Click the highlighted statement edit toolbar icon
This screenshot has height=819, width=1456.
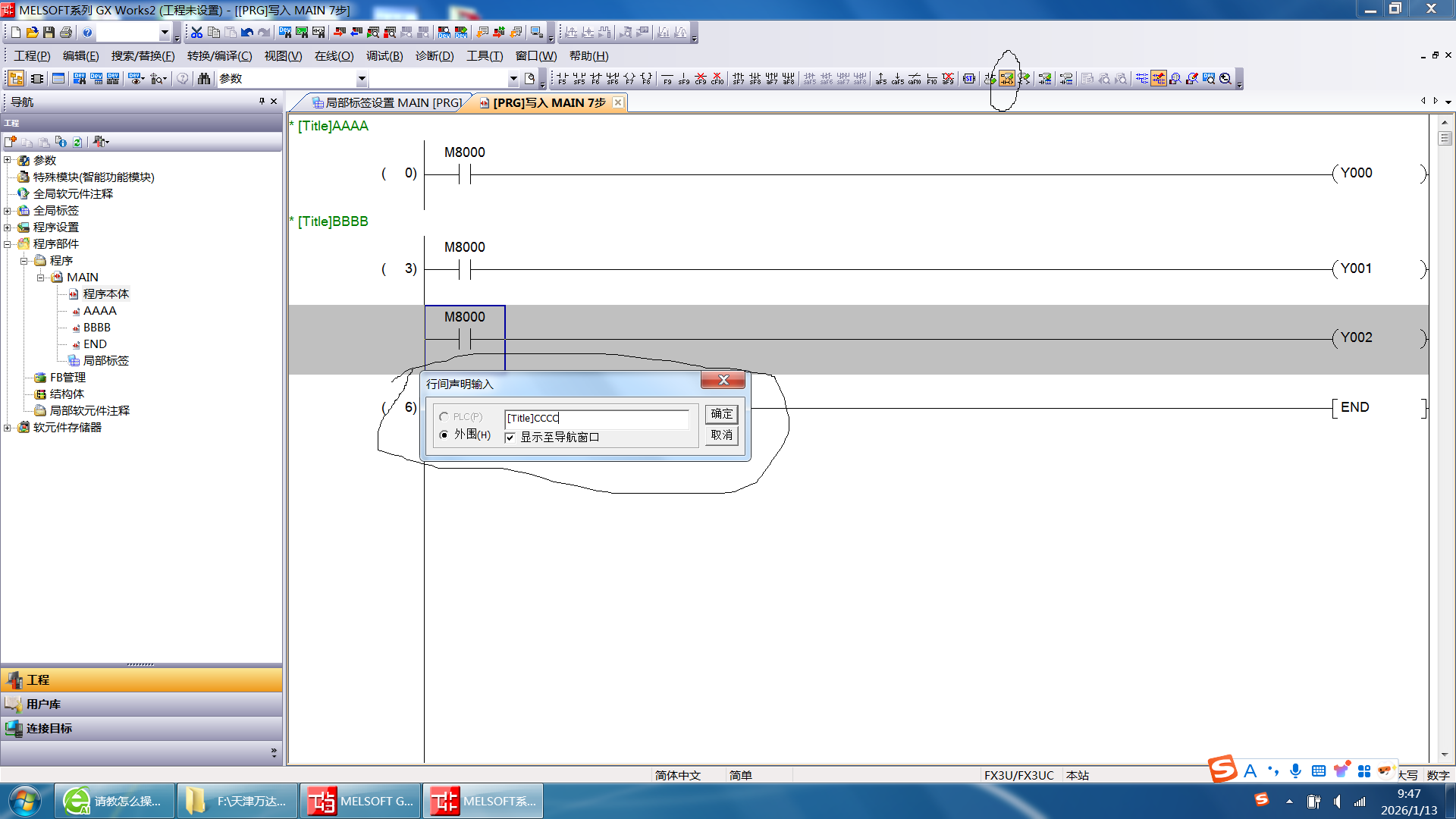click(x=1006, y=79)
